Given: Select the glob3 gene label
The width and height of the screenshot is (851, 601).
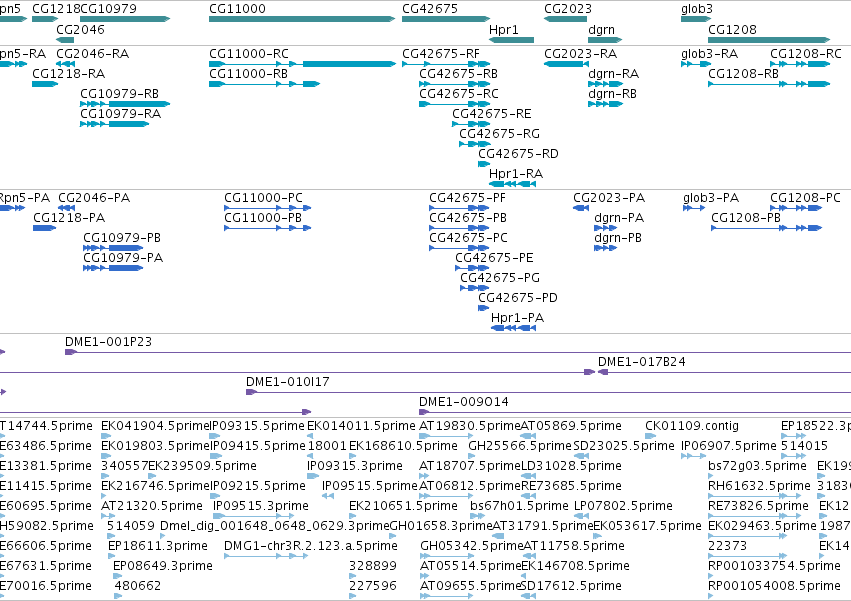Looking at the screenshot, I should tap(697, 9).
